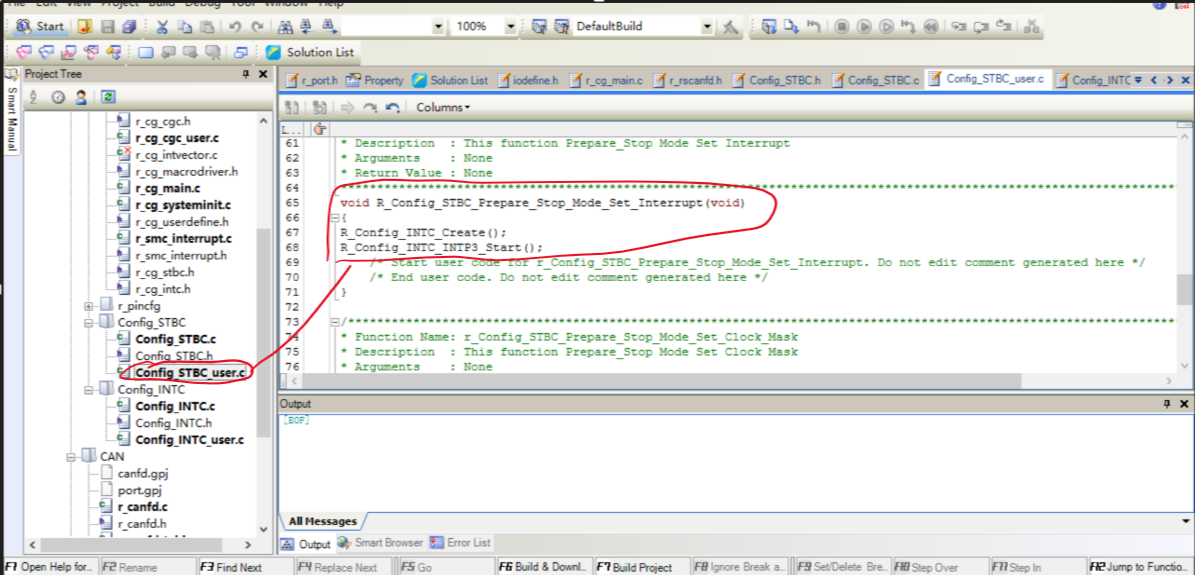Cut selection with the scissors icon

162,26
